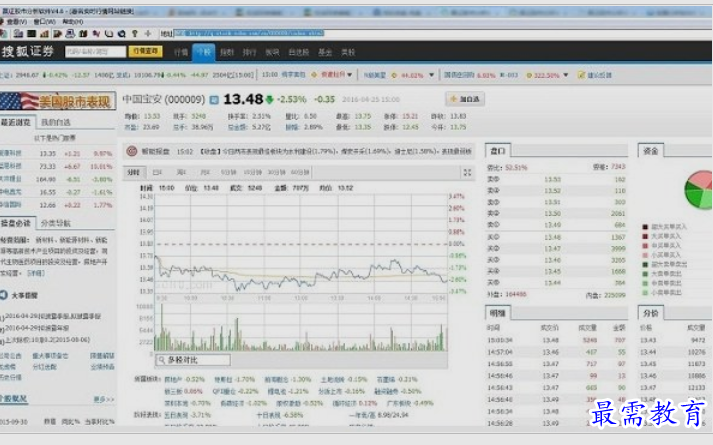This screenshot has width=713, height=445.
Task: Open the 窗口(W) menu
Action: coord(45,22)
